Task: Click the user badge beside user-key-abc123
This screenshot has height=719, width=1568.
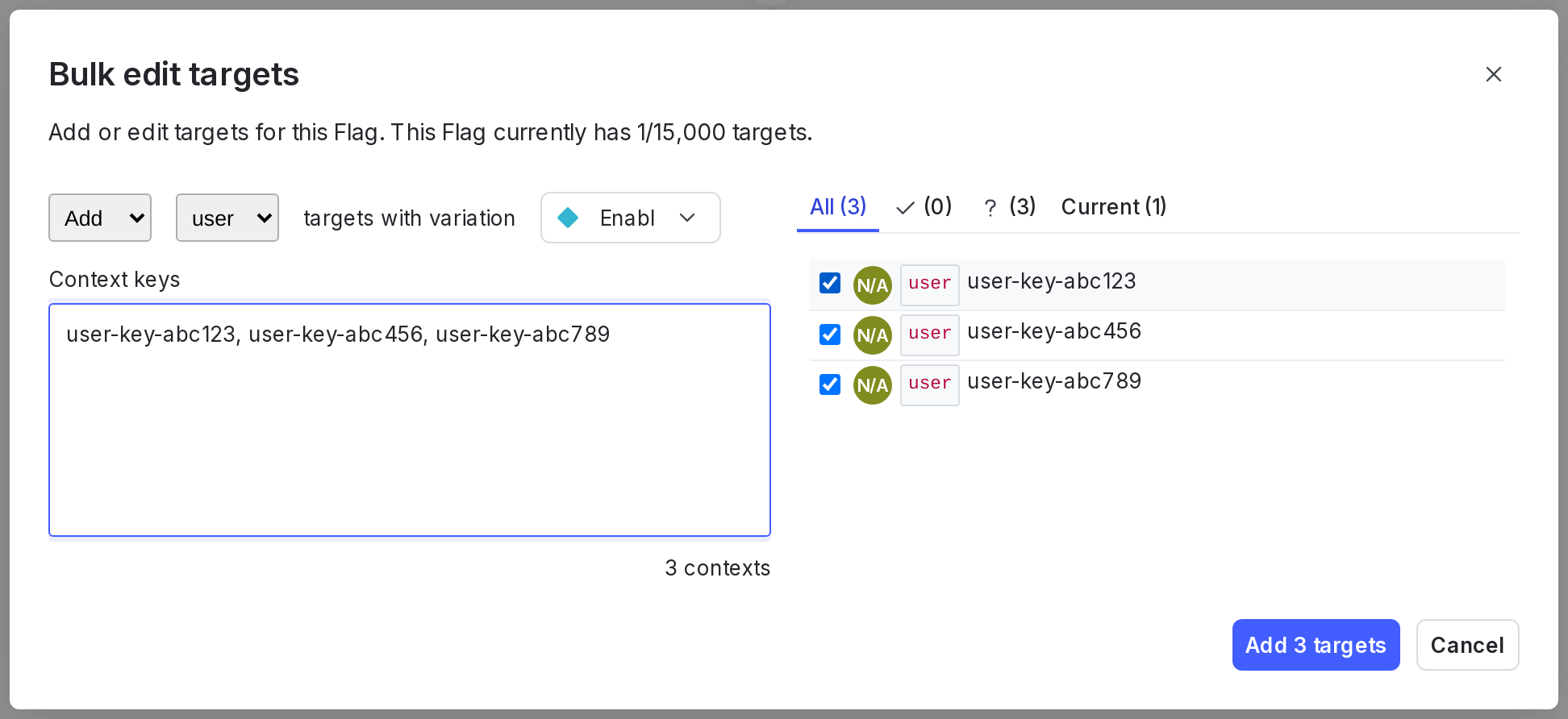Action: (x=929, y=285)
